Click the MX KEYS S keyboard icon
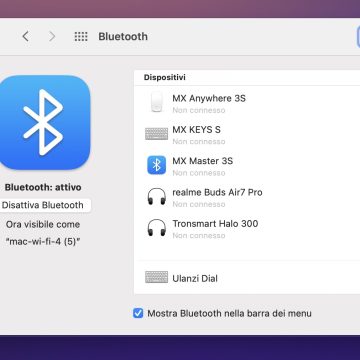Image resolution: width=360 pixels, height=360 pixels. click(x=157, y=134)
